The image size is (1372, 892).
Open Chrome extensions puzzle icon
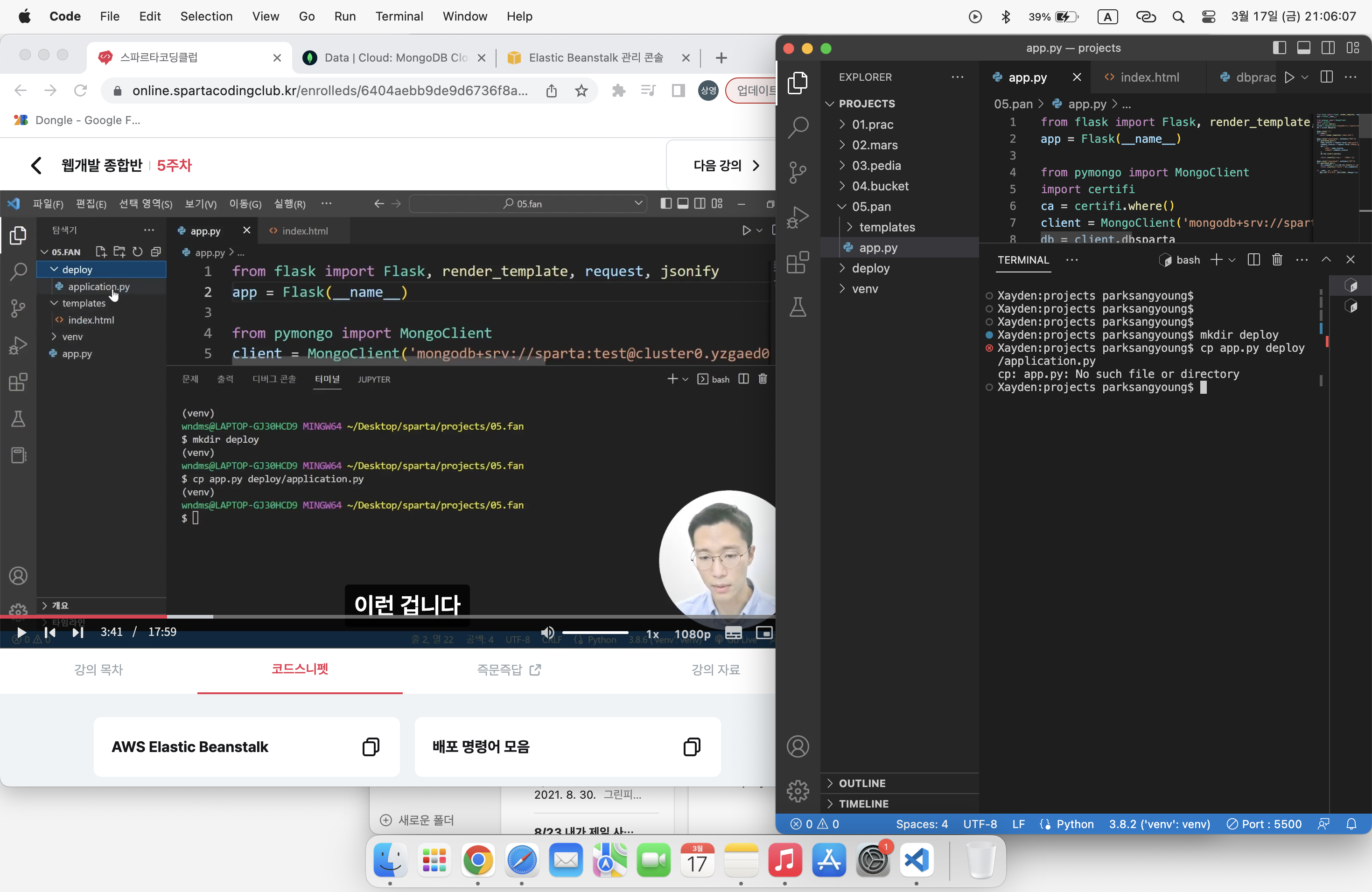618,91
